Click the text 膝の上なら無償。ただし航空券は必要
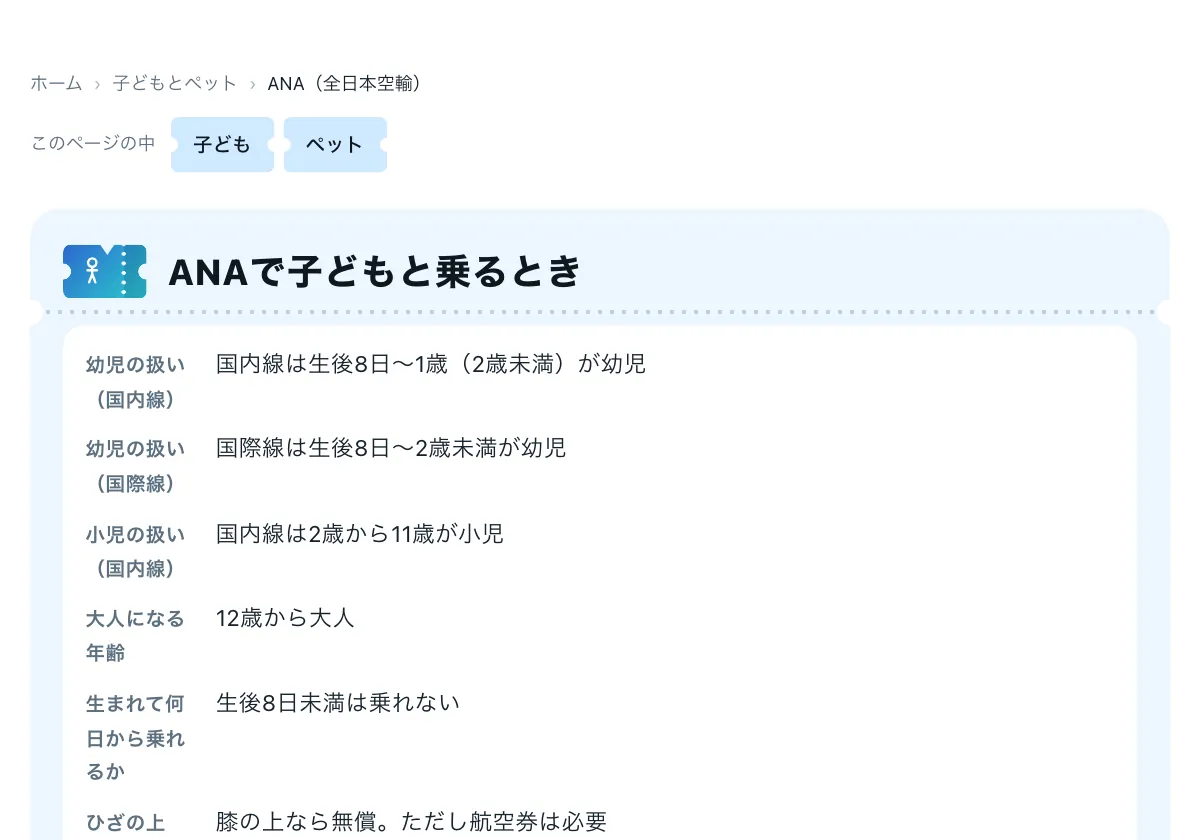Screen dimensions: 1200x840 [412, 822]
